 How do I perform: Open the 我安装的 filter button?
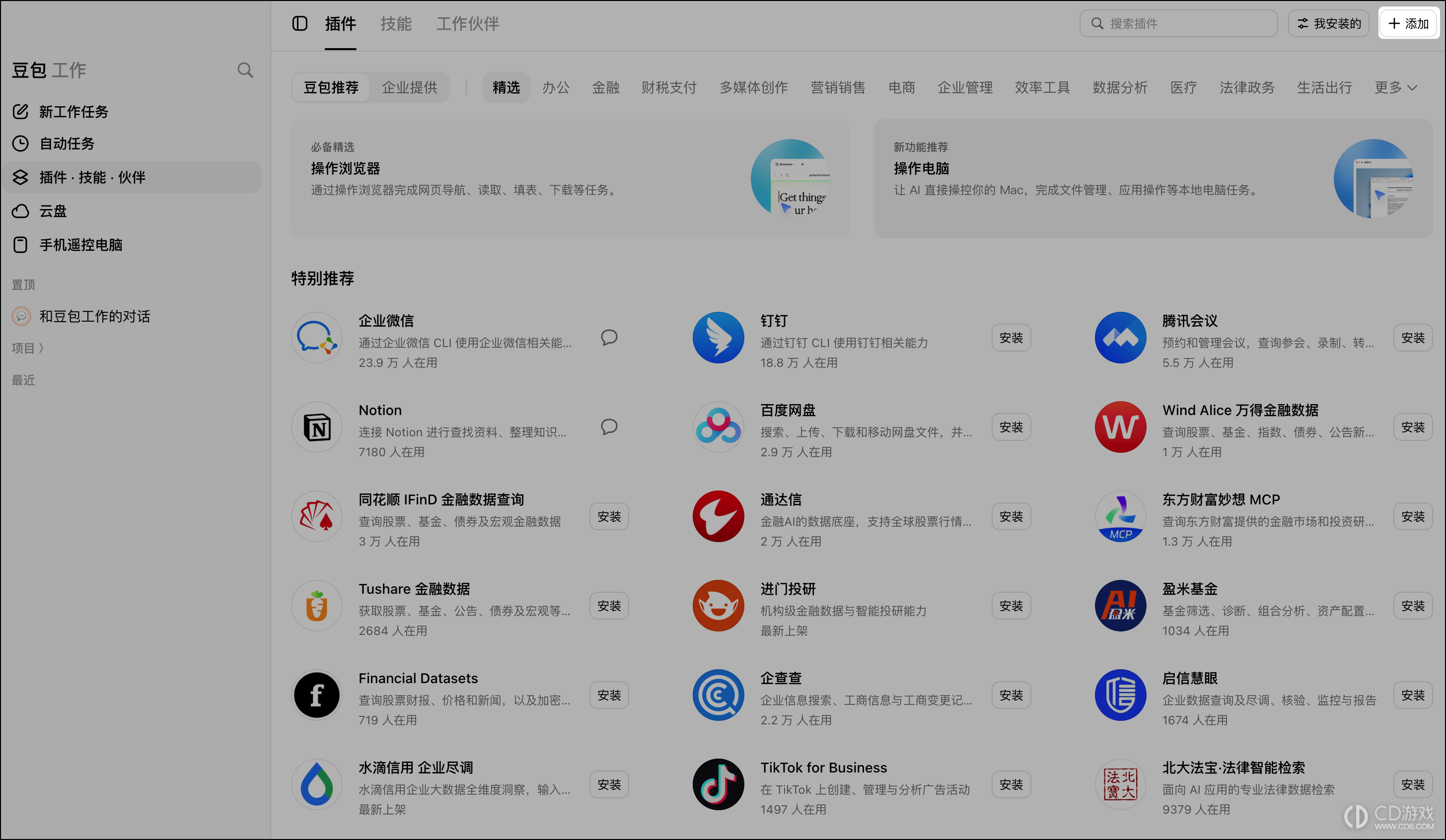click(1329, 23)
